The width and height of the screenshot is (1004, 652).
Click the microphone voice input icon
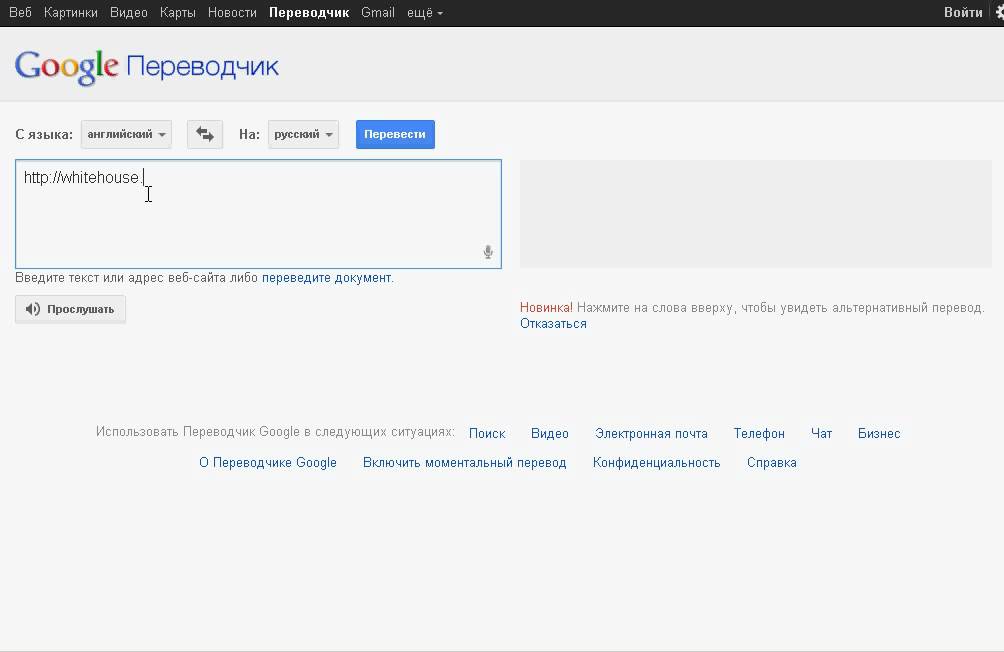pos(488,252)
